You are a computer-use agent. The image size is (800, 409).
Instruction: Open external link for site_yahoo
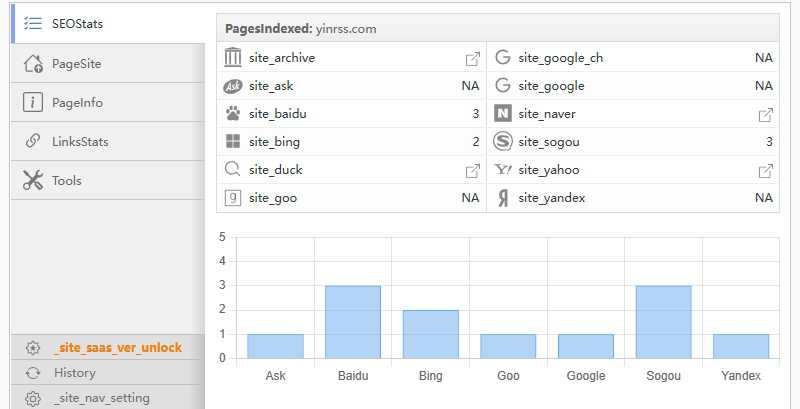tap(766, 170)
